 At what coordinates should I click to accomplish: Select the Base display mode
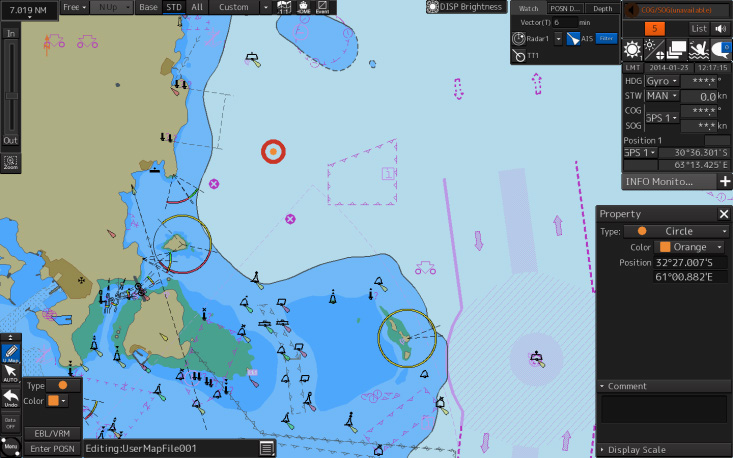tap(149, 7)
